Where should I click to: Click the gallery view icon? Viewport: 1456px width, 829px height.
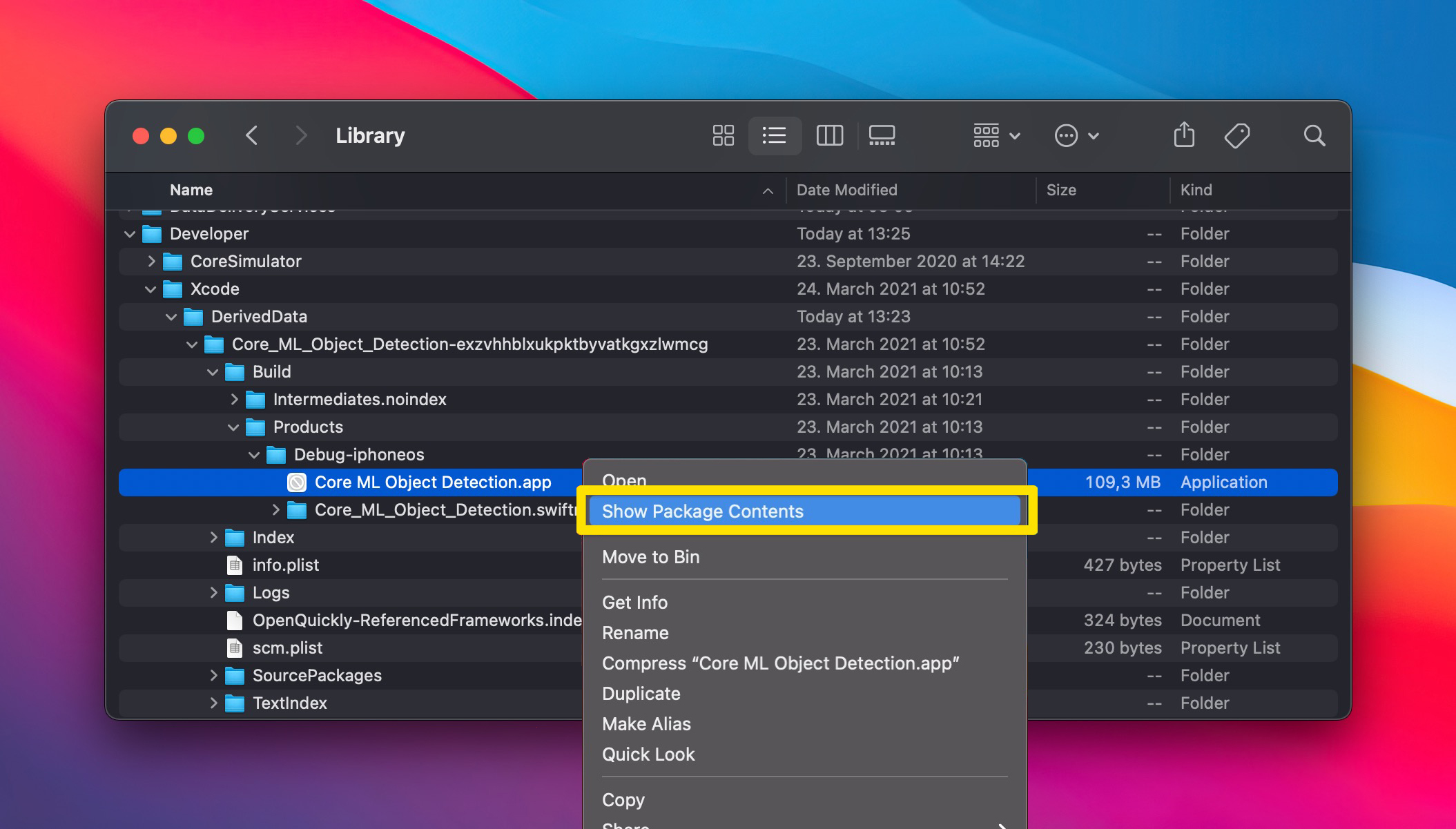coord(881,135)
